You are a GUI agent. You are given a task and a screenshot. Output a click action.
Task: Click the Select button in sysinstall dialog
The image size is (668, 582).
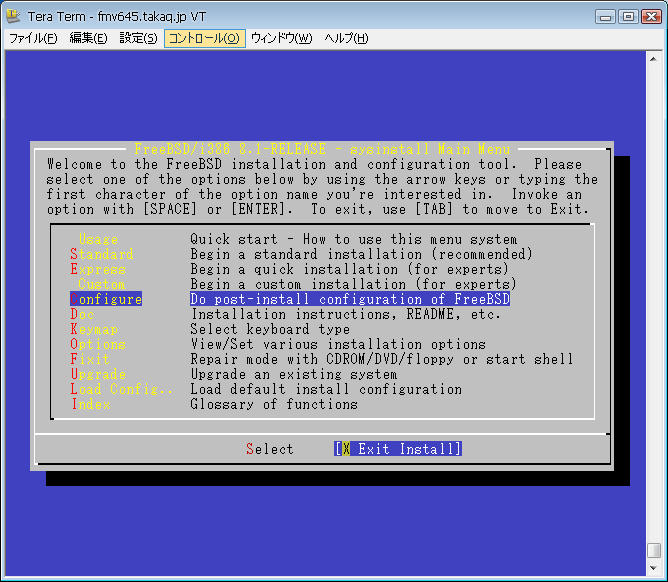[x=270, y=449]
